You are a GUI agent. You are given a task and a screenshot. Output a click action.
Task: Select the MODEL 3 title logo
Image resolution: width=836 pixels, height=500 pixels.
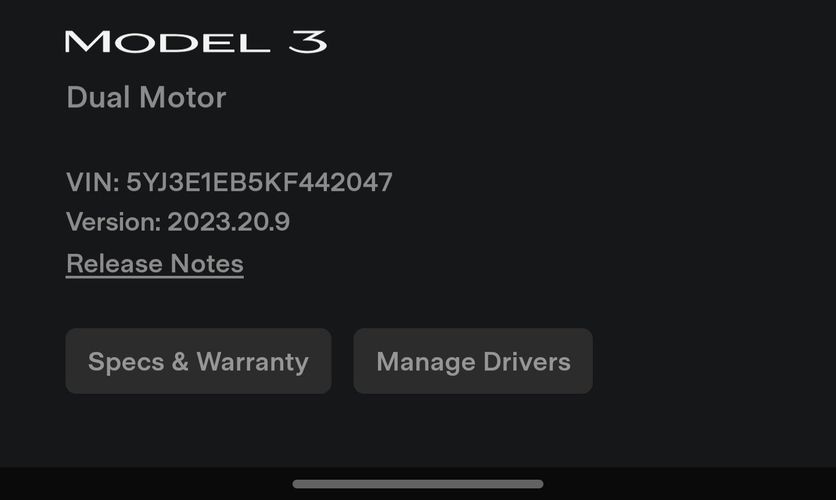coord(196,42)
